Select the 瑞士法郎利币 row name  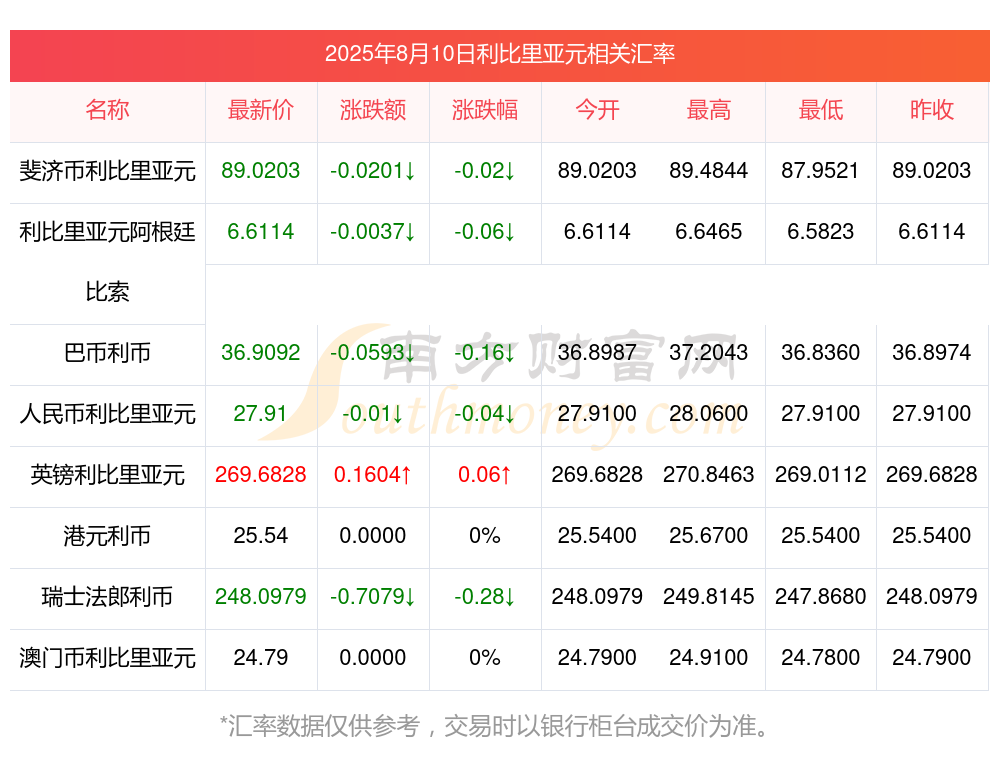[107, 597]
